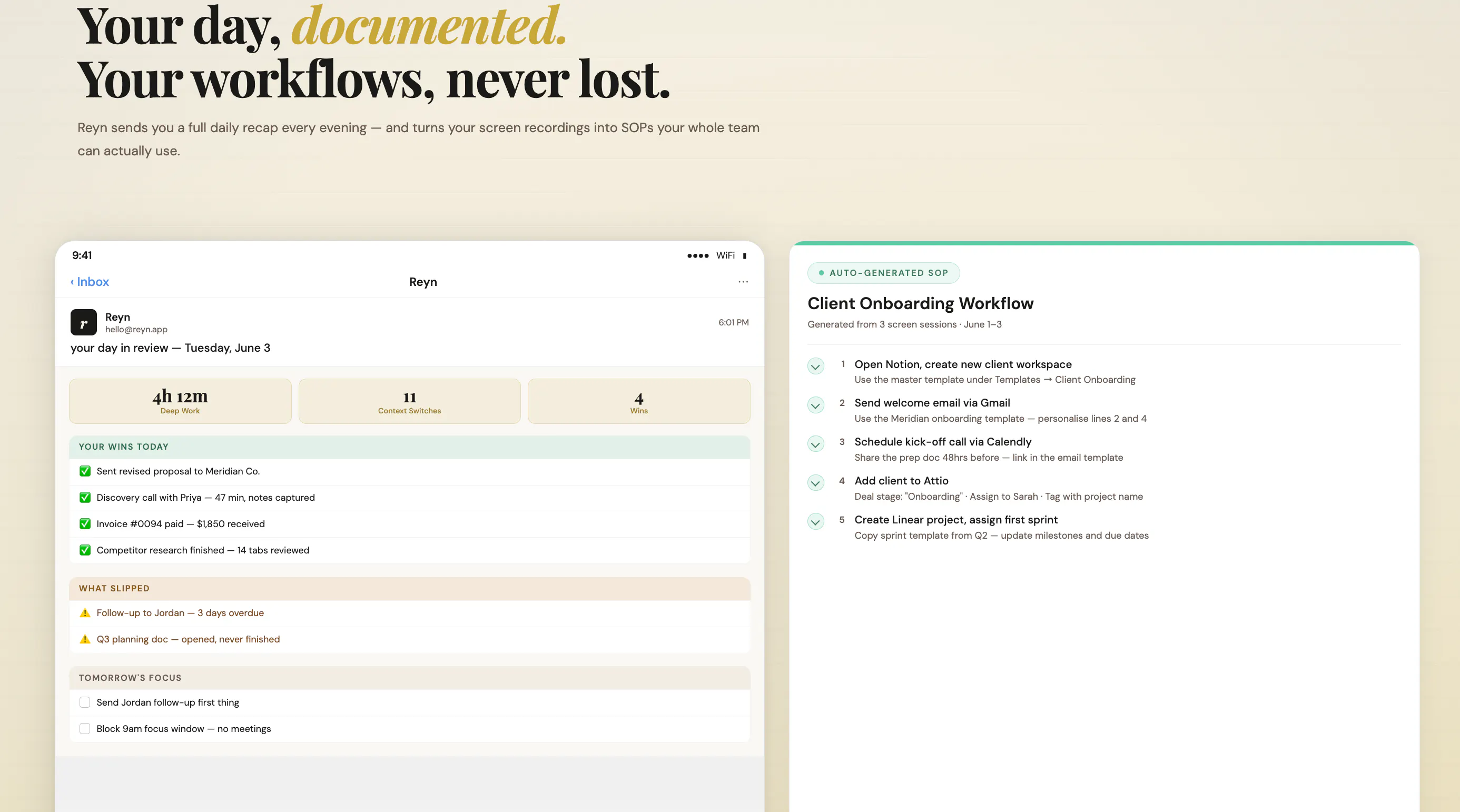Click 'Sent revised proposal to Meridian Co.'
The width and height of the screenshot is (1460, 812).
coord(178,471)
